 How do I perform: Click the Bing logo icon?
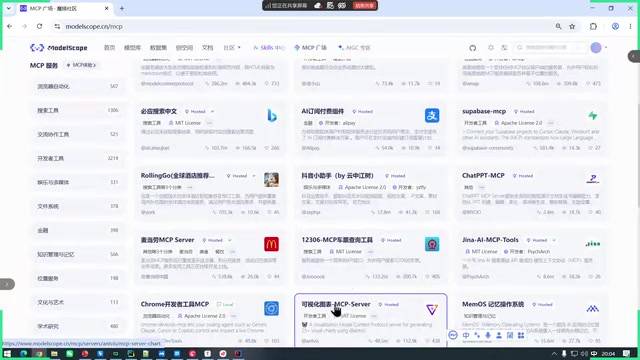pyautogui.click(x=271, y=116)
